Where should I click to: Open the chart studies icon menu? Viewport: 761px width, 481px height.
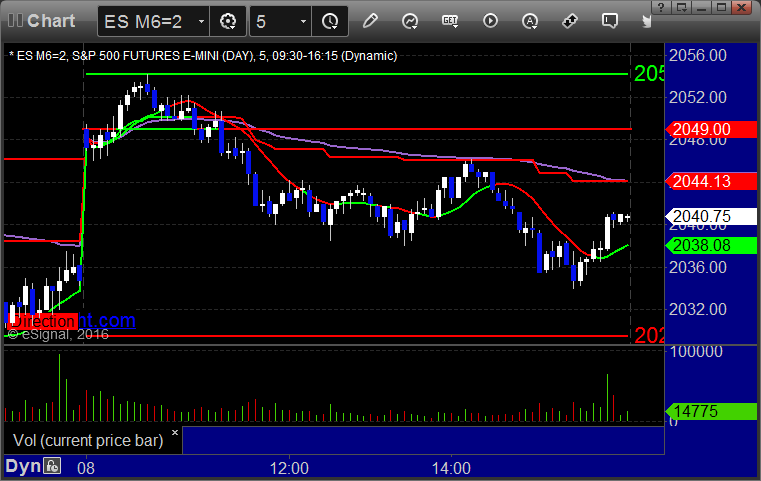[410, 21]
